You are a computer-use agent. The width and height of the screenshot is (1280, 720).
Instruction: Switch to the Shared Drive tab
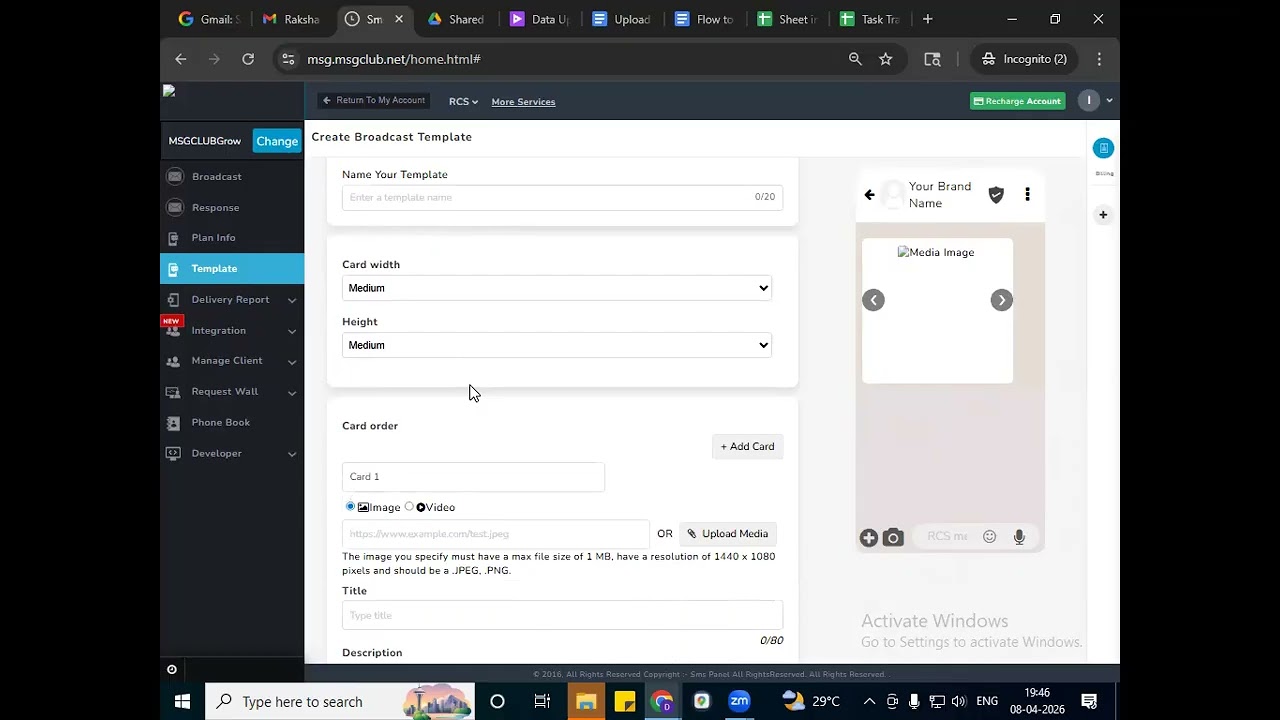(457, 19)
